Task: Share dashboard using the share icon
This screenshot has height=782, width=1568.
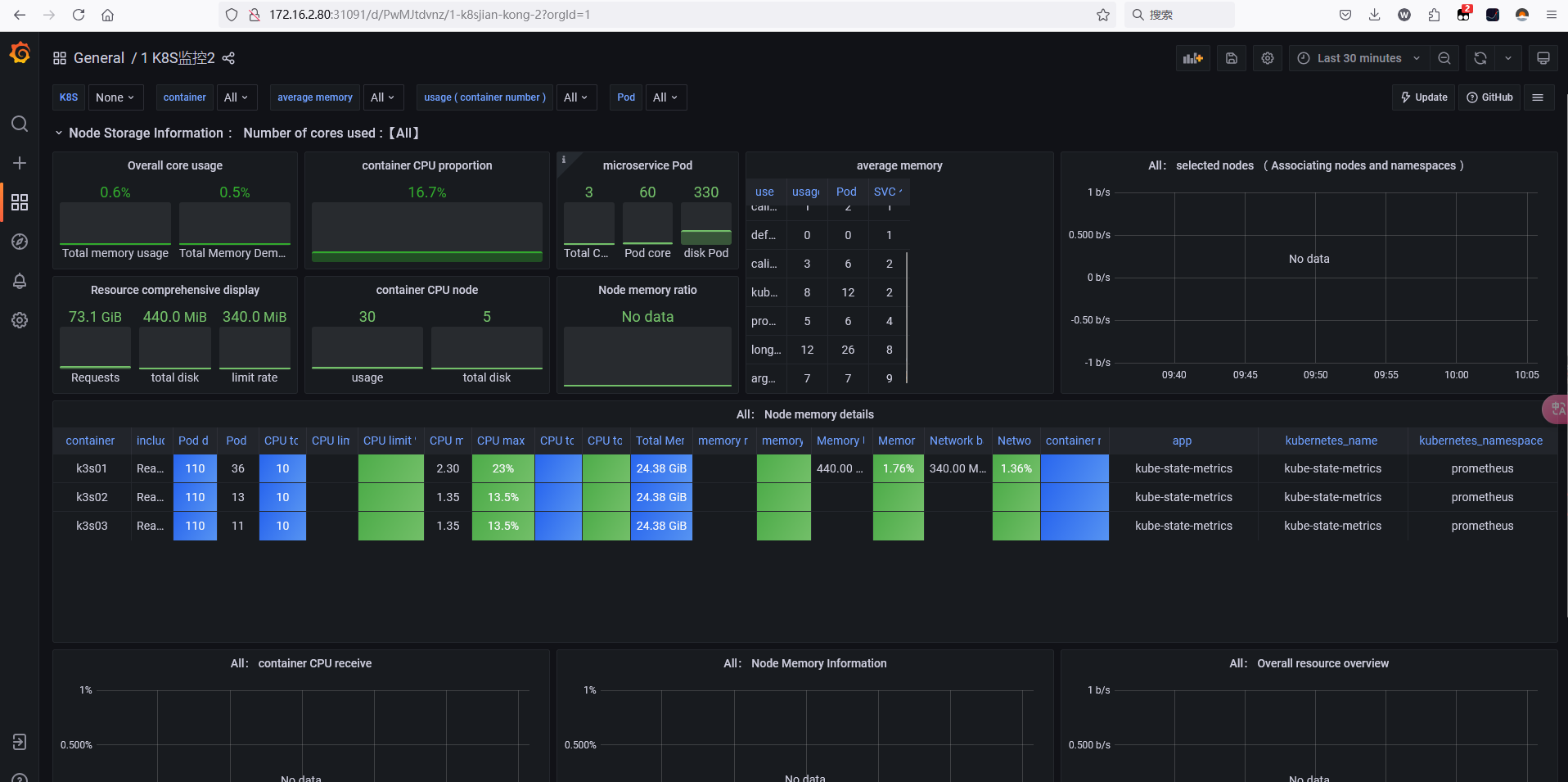Action: pos(228,58)
